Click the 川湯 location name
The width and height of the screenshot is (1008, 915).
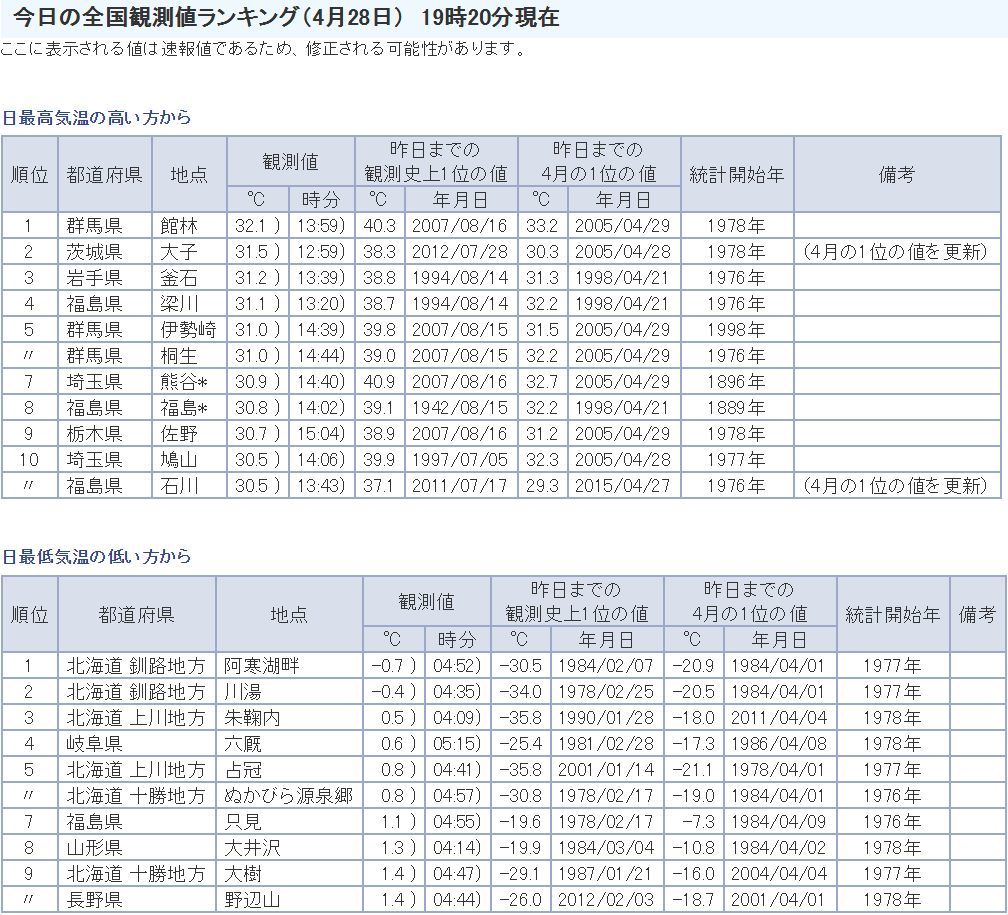click(x=243, y=692)
